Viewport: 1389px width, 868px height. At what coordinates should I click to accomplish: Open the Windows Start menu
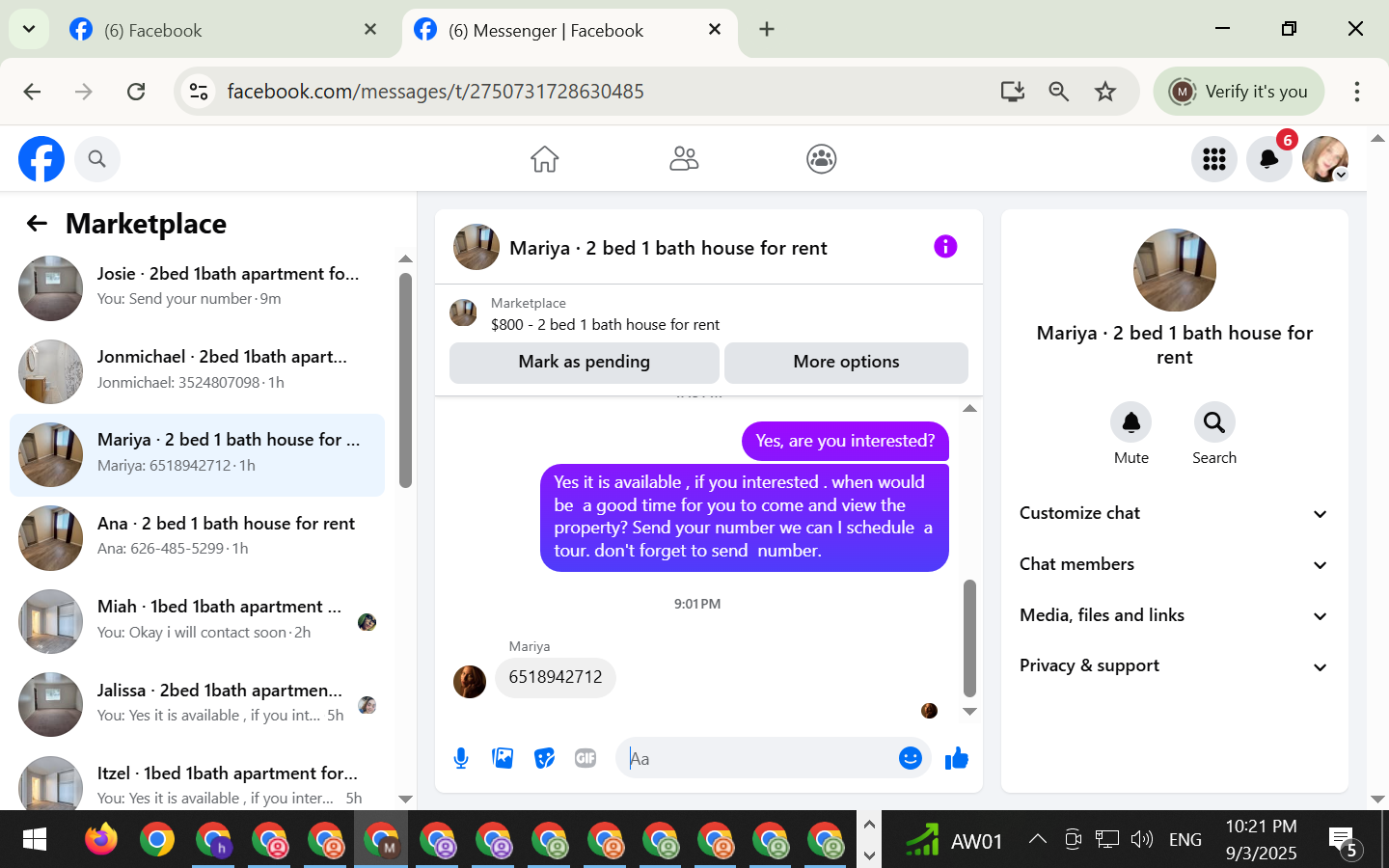pyautogui.click(x=34, y=840)
